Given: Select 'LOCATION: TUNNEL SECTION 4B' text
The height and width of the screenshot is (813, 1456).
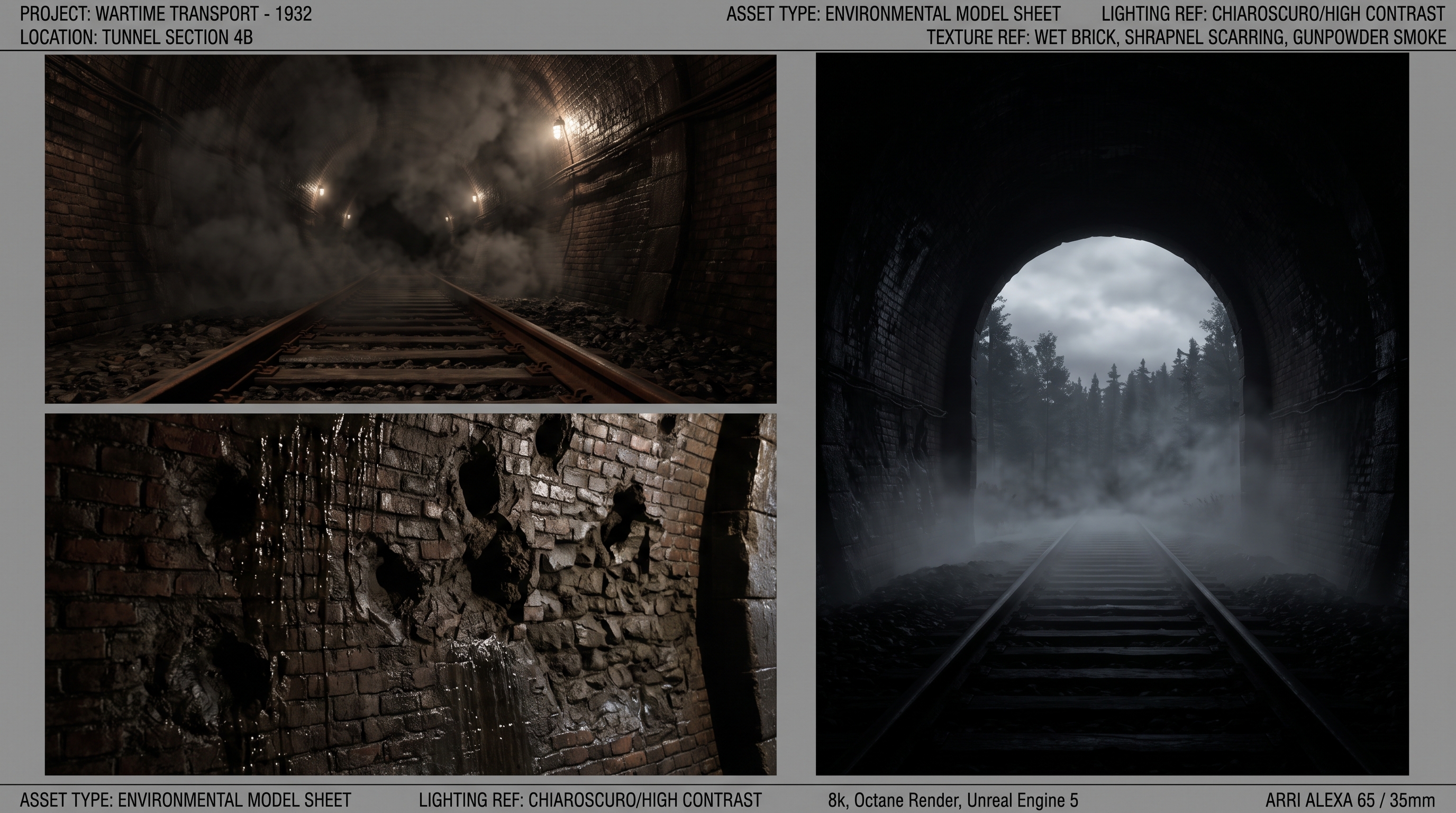Looking at the screenshot, I should [136, 37].
